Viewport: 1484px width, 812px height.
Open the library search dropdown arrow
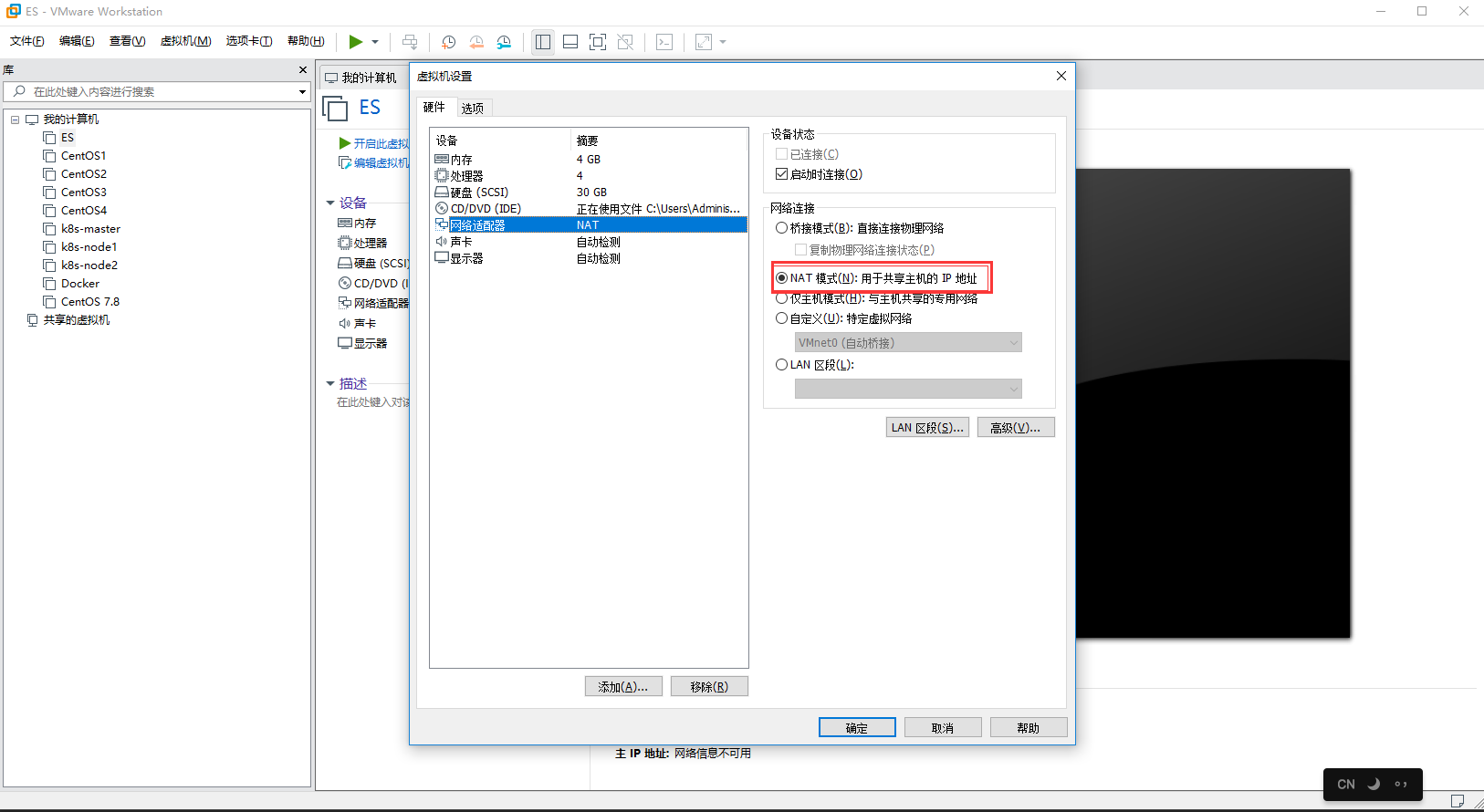(x=302, y=92)
